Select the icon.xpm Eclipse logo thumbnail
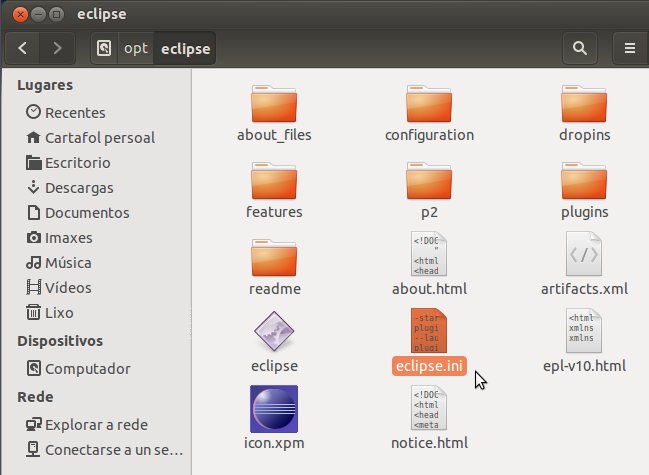The width and height of the screenshot is (649, 475). pos(274,409)
